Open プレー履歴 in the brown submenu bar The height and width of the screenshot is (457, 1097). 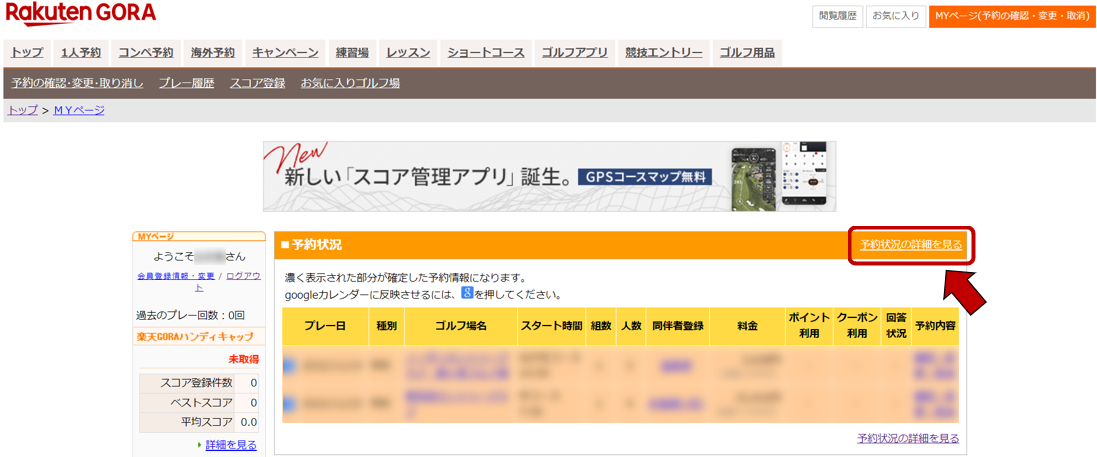pyautogui.click(x=186, y=83)
